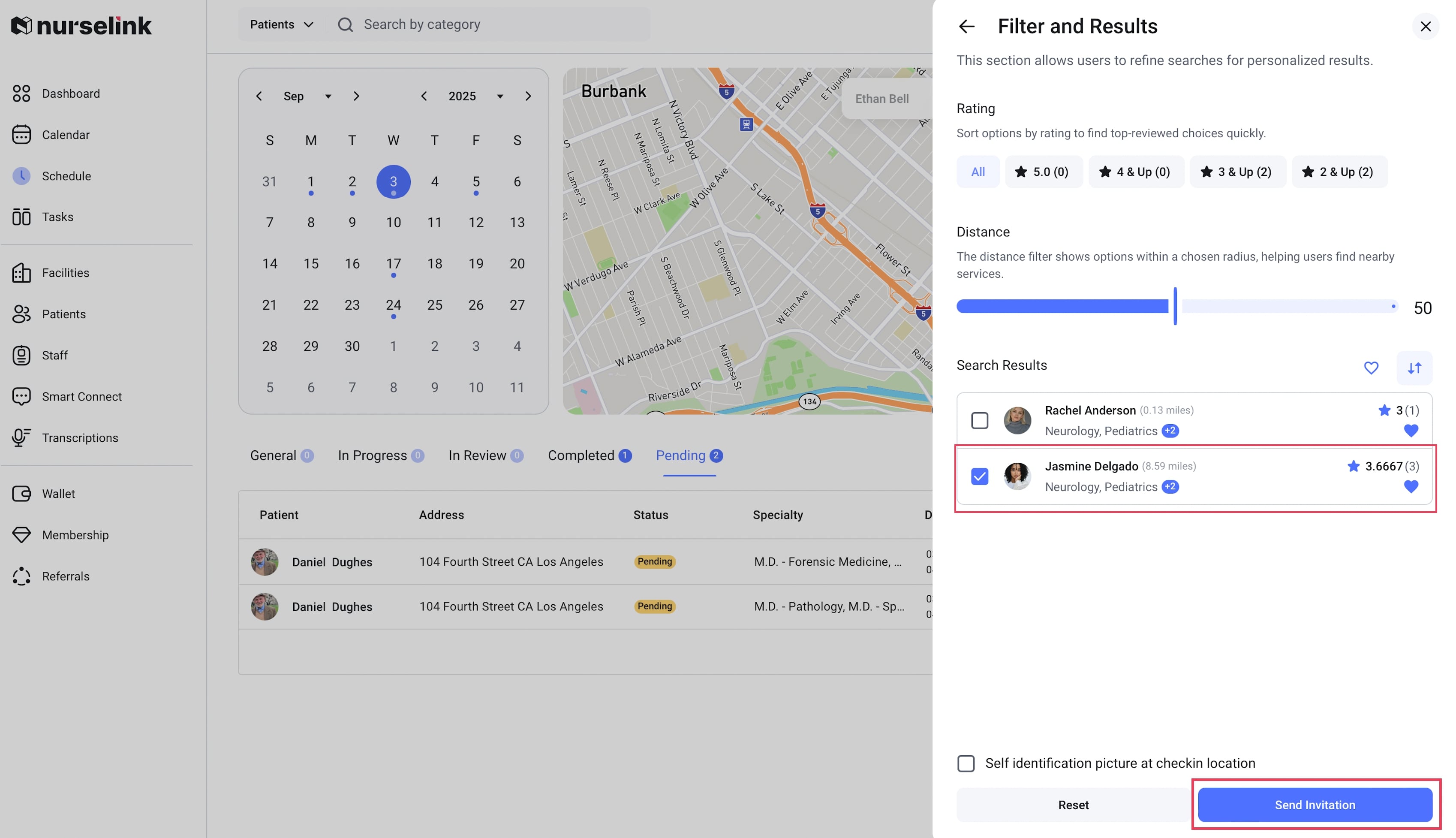Uncheck Jasmine Delgado's checkbox

pyautogui.click(x=979, y=476)
